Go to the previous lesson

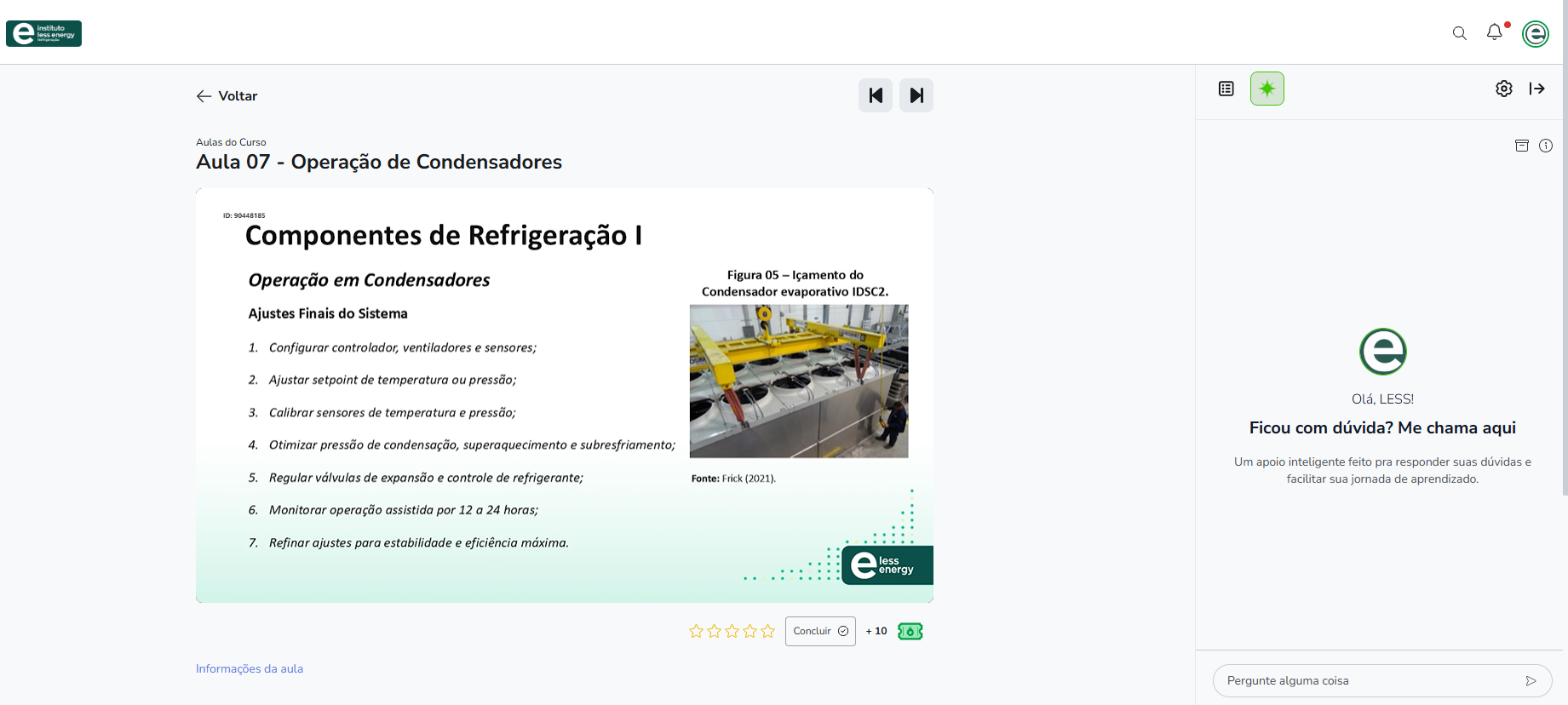[x=875, y=95]
